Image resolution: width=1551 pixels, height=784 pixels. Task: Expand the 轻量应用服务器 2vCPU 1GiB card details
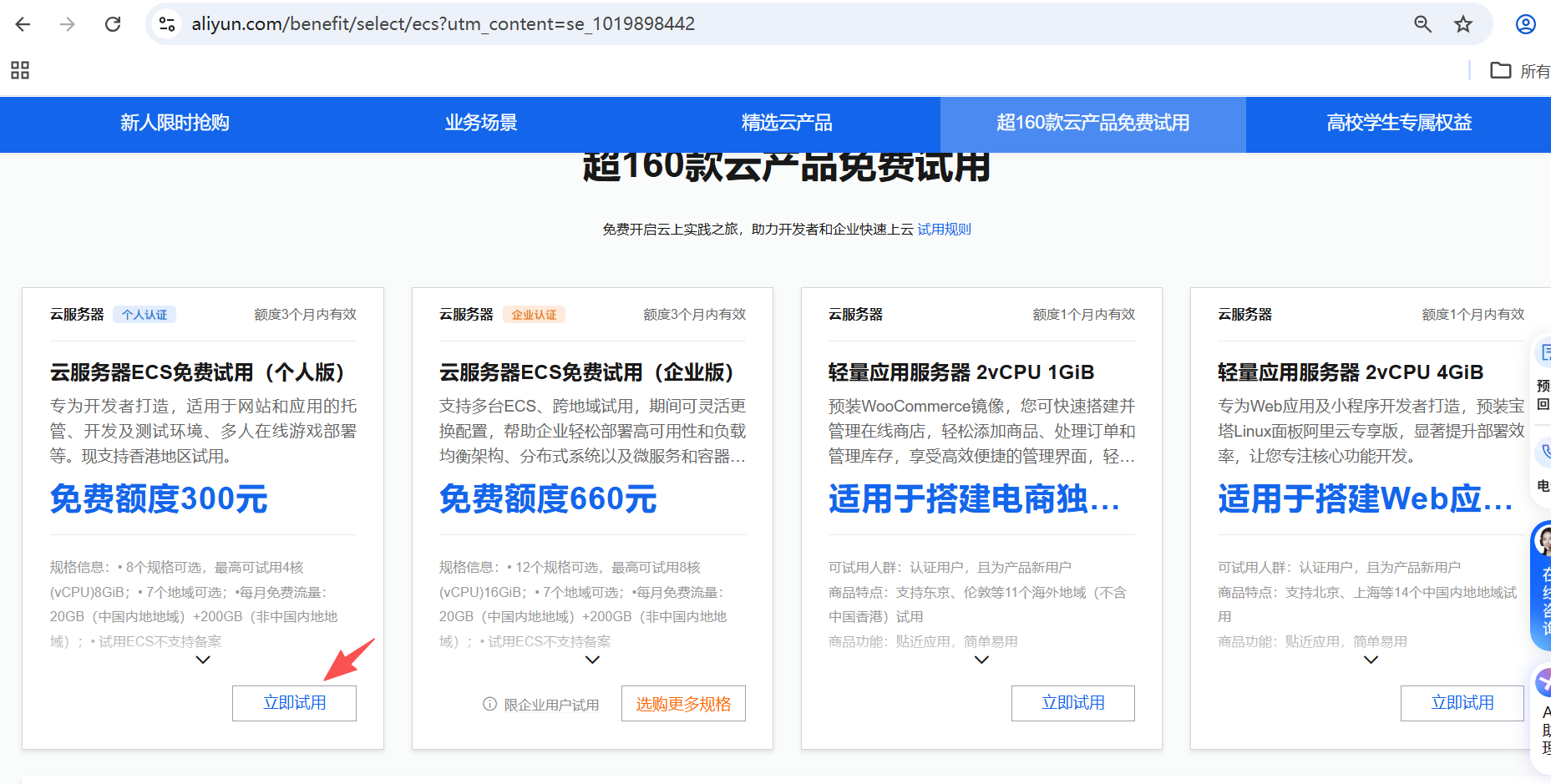click(x=981, y=660)
